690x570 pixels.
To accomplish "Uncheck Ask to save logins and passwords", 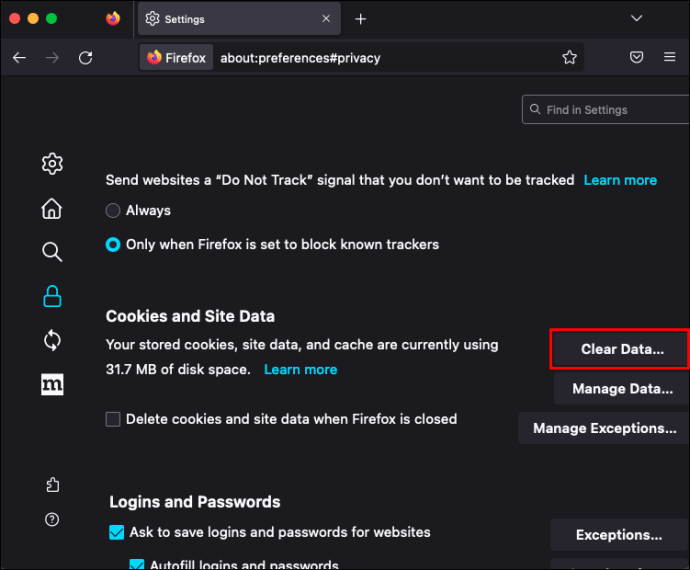I will click(117, 532).
